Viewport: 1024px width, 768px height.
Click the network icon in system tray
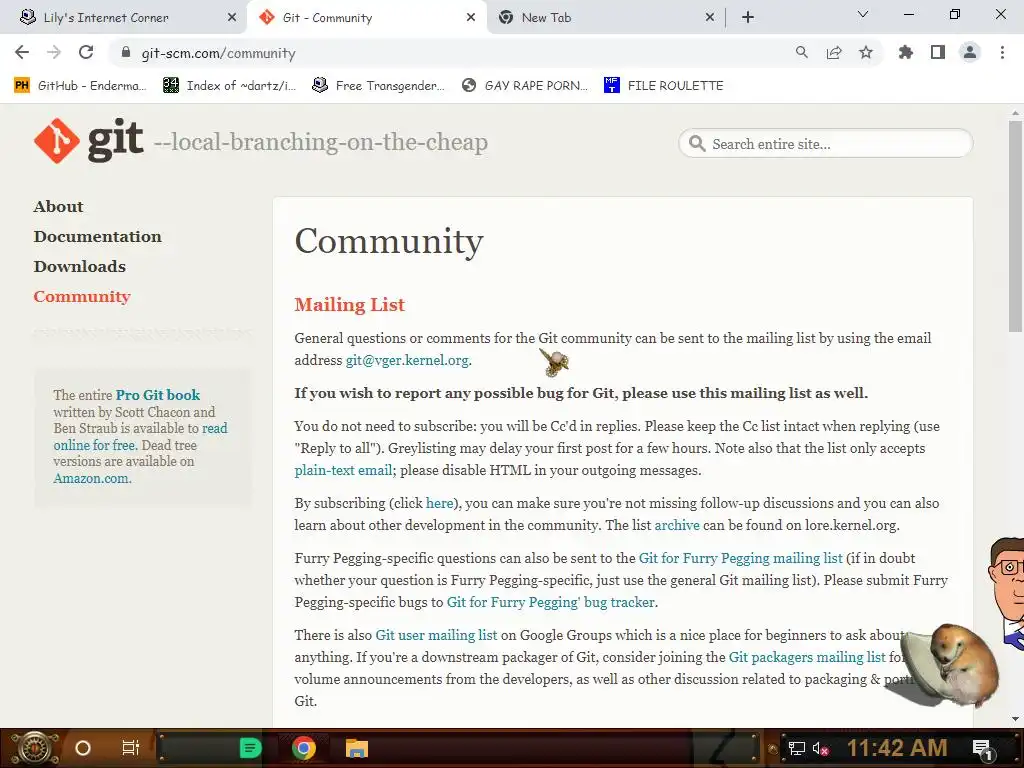(797, 748)
